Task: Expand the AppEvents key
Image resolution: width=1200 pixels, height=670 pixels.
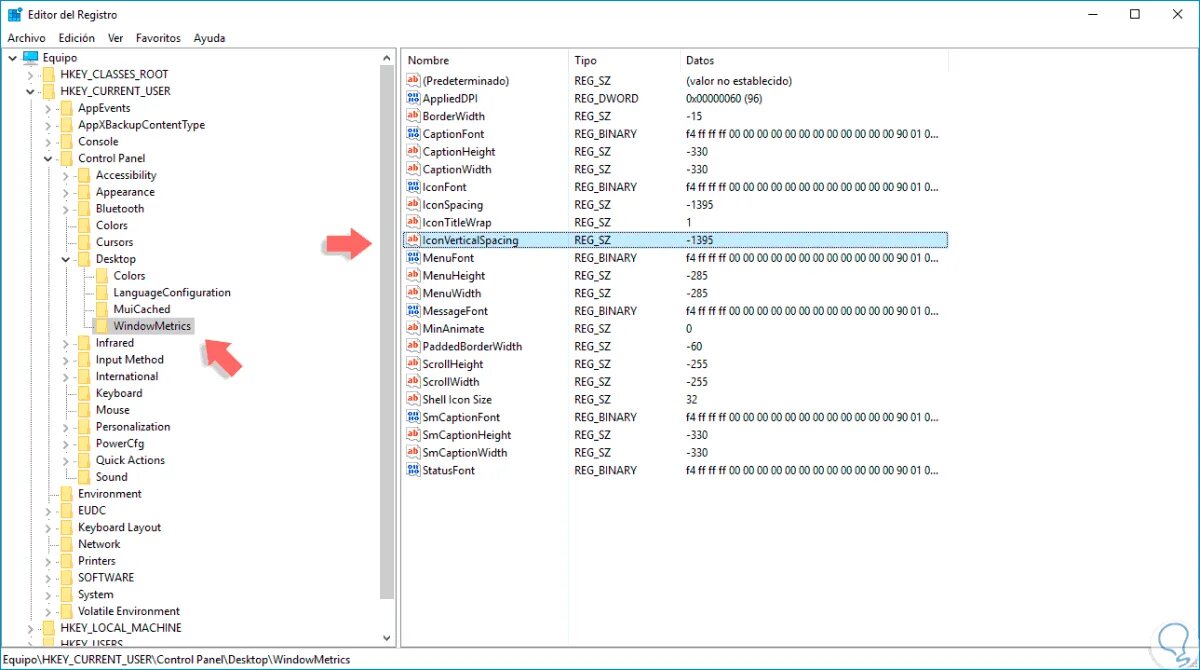Action: coord(48,108)
